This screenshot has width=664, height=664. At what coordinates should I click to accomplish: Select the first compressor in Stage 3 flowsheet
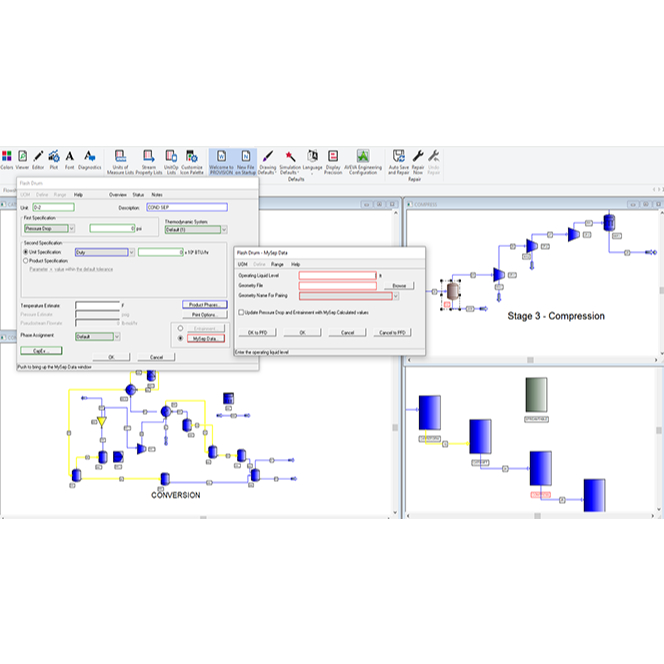499,274
